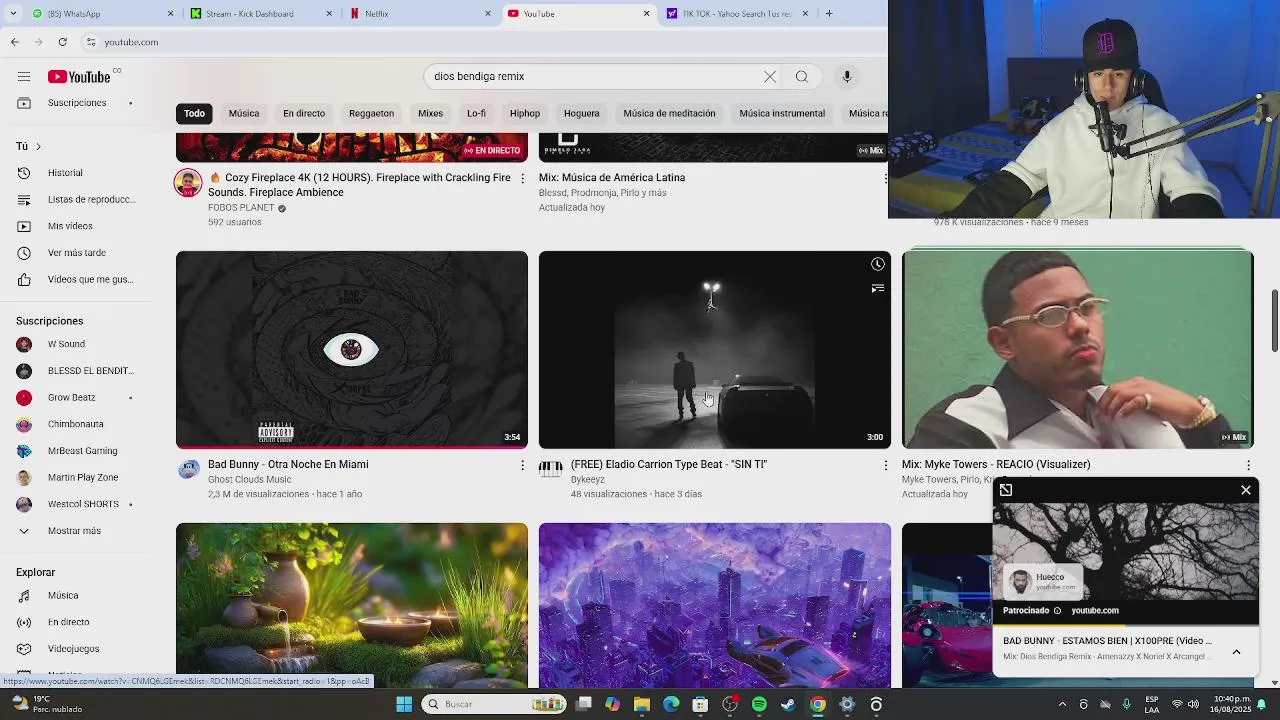Open En directo under Explorar
The image size is (1280, 720).
[68, 622]
